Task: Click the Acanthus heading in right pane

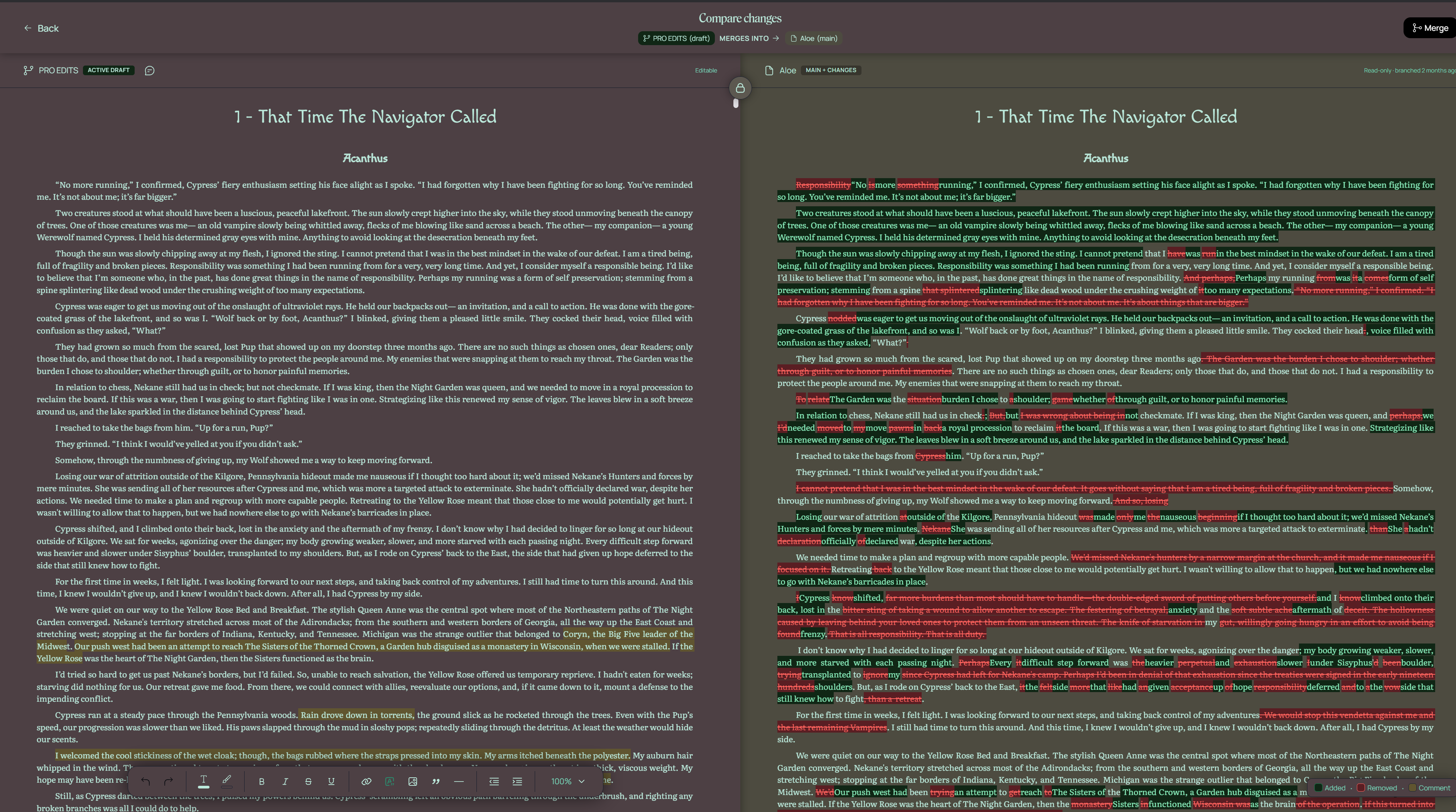Action: click(1106, 158)
